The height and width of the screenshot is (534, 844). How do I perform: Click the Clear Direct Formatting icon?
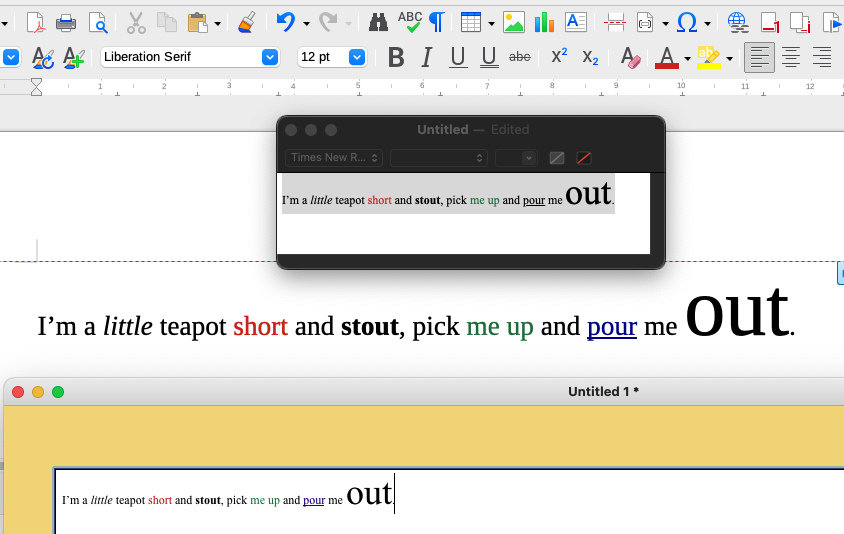pos(629,58)
